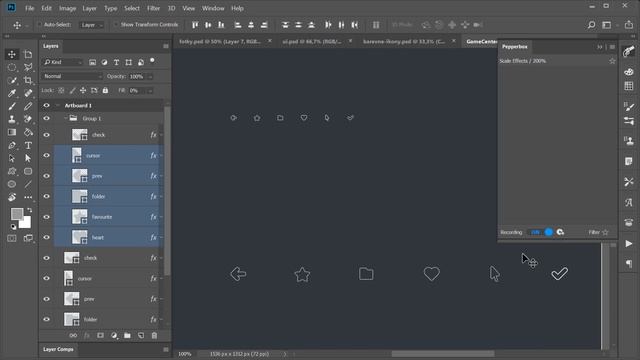
Task: Open the Kind filter dropdown
Action: point(62,62)
